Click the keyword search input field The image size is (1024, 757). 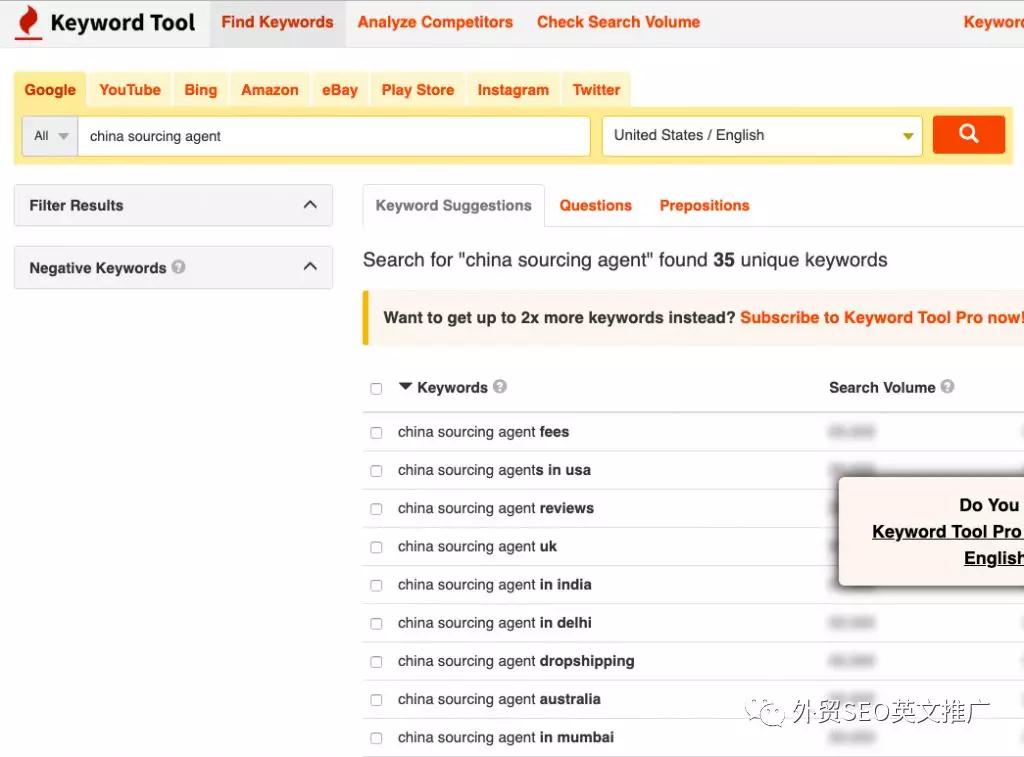click(335, 136)
